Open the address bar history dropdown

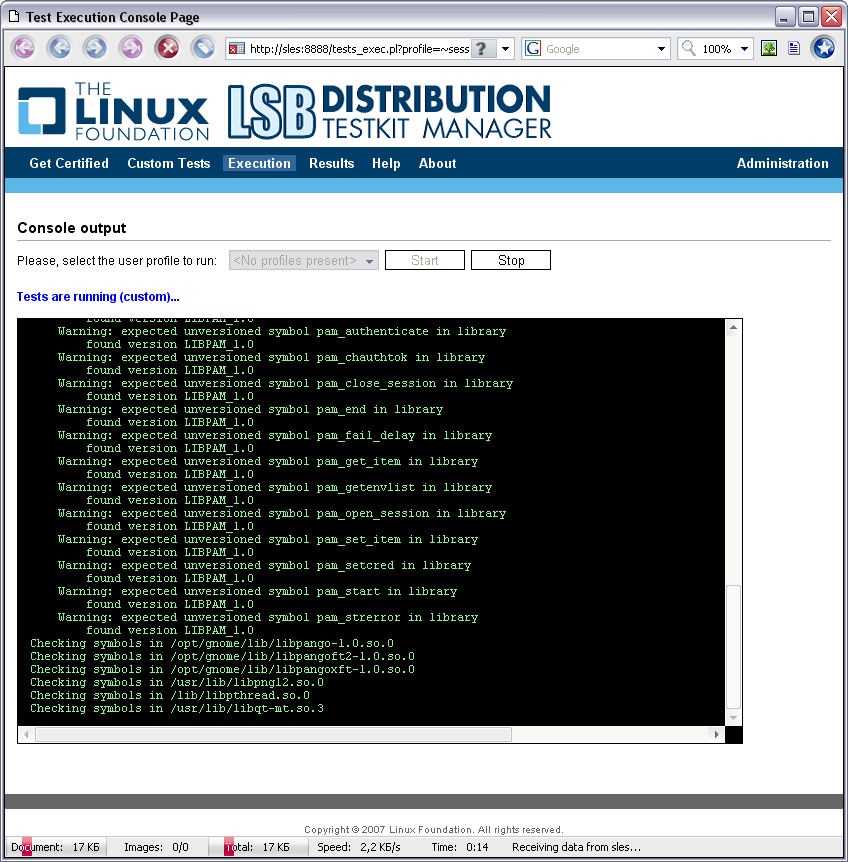tap(506, 49)
